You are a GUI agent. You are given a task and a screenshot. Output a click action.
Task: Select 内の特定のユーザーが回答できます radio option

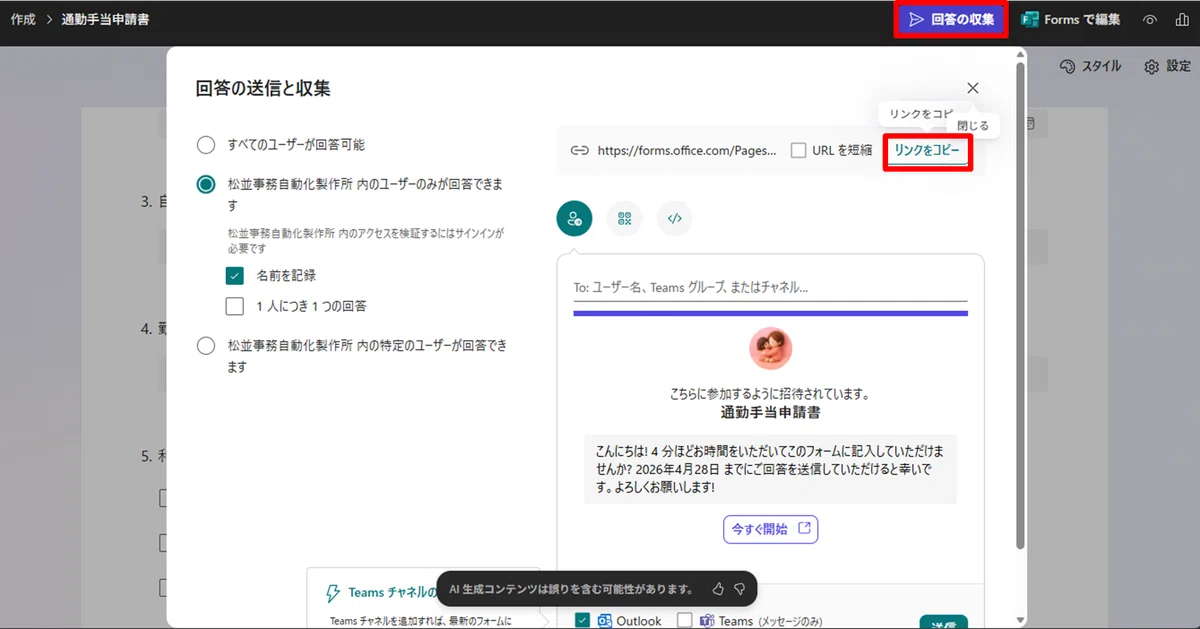[x=206, y=346]
